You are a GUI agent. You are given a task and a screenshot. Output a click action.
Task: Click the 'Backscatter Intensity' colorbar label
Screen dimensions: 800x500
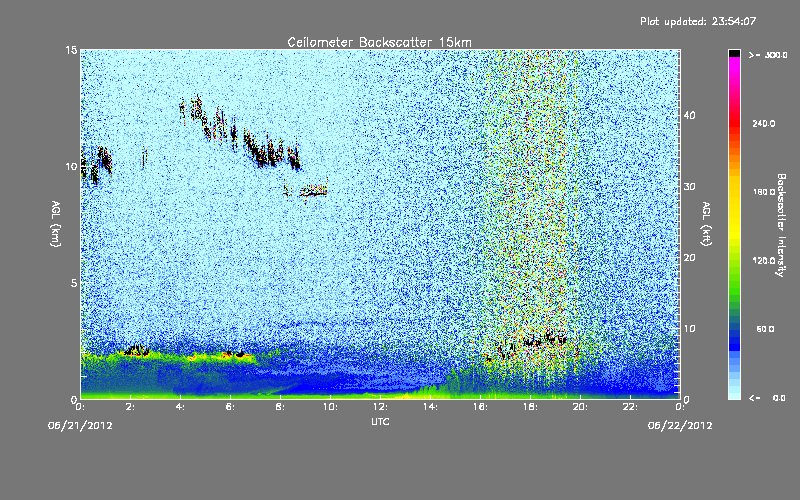click(x=781, y=225)
